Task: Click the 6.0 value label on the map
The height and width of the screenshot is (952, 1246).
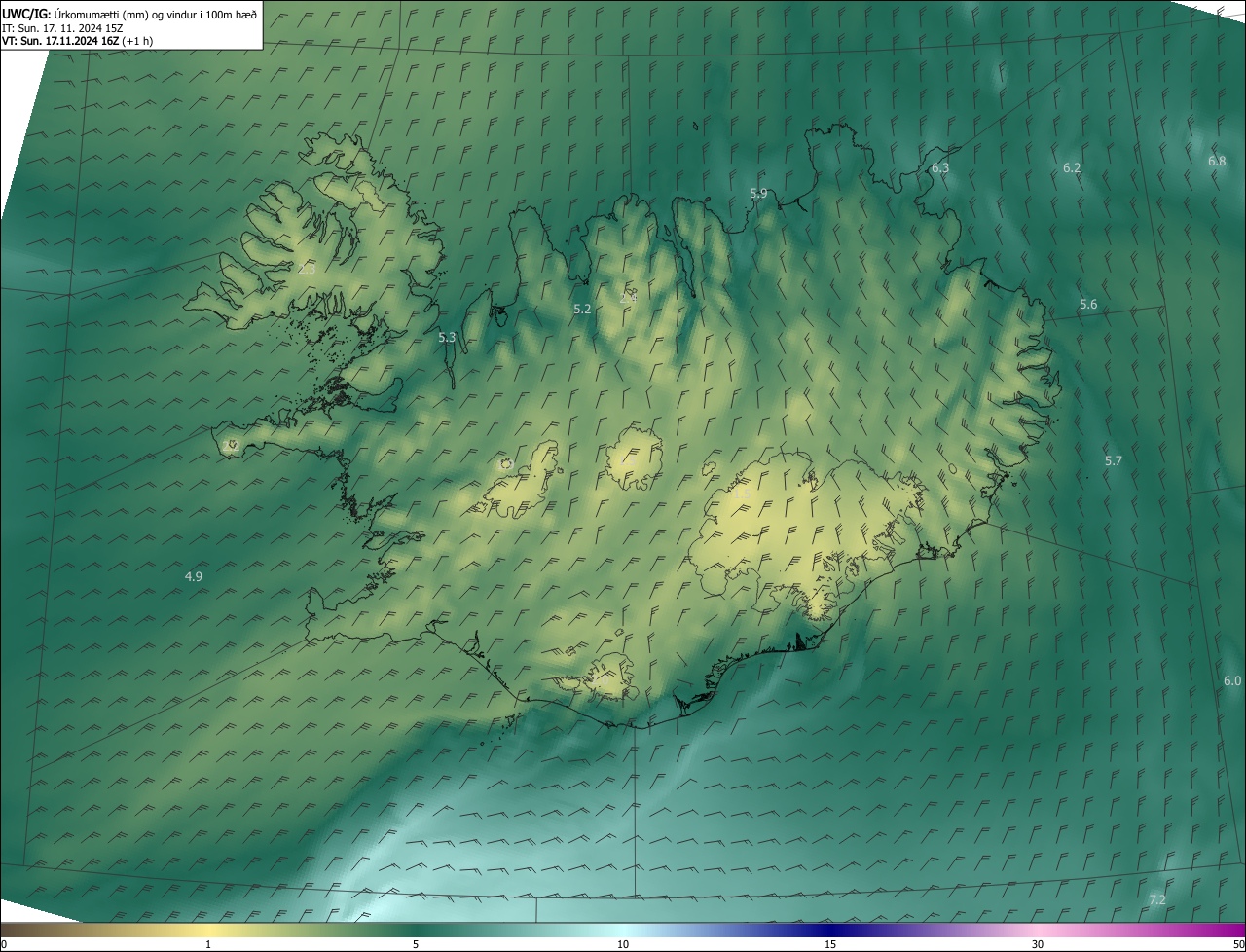Action: tap(1232, 681)
